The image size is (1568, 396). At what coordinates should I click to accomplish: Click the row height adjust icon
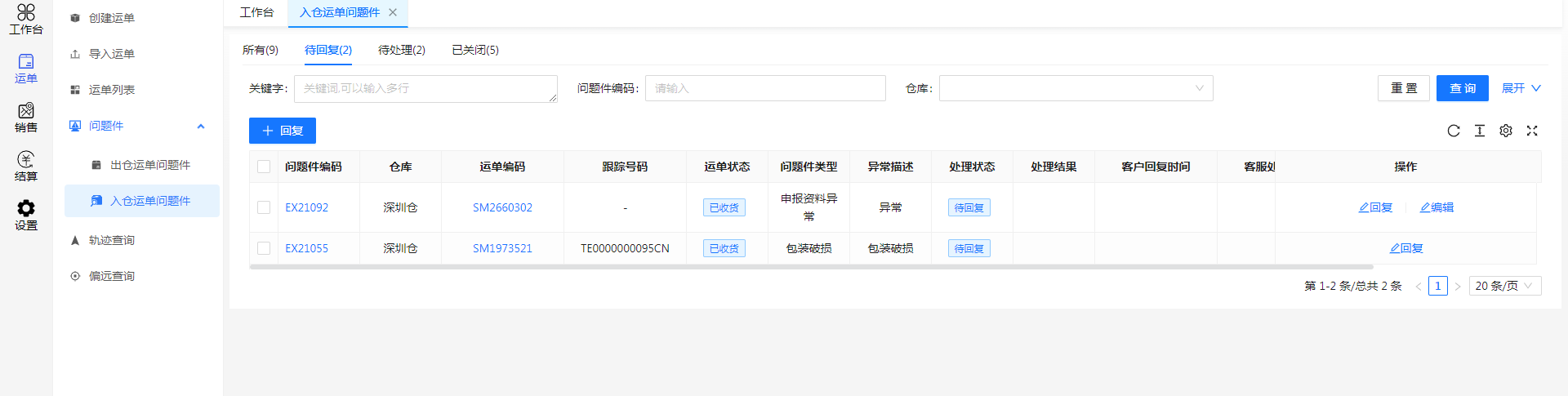tap(1479, 131)
